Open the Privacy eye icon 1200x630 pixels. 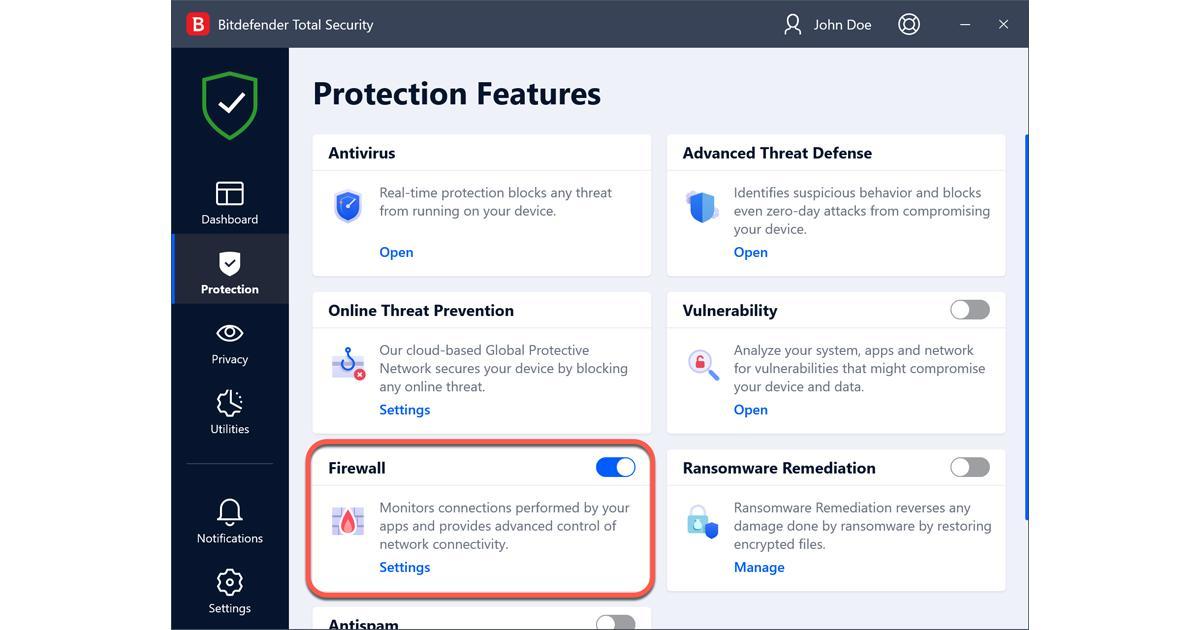tap(230, 332)
